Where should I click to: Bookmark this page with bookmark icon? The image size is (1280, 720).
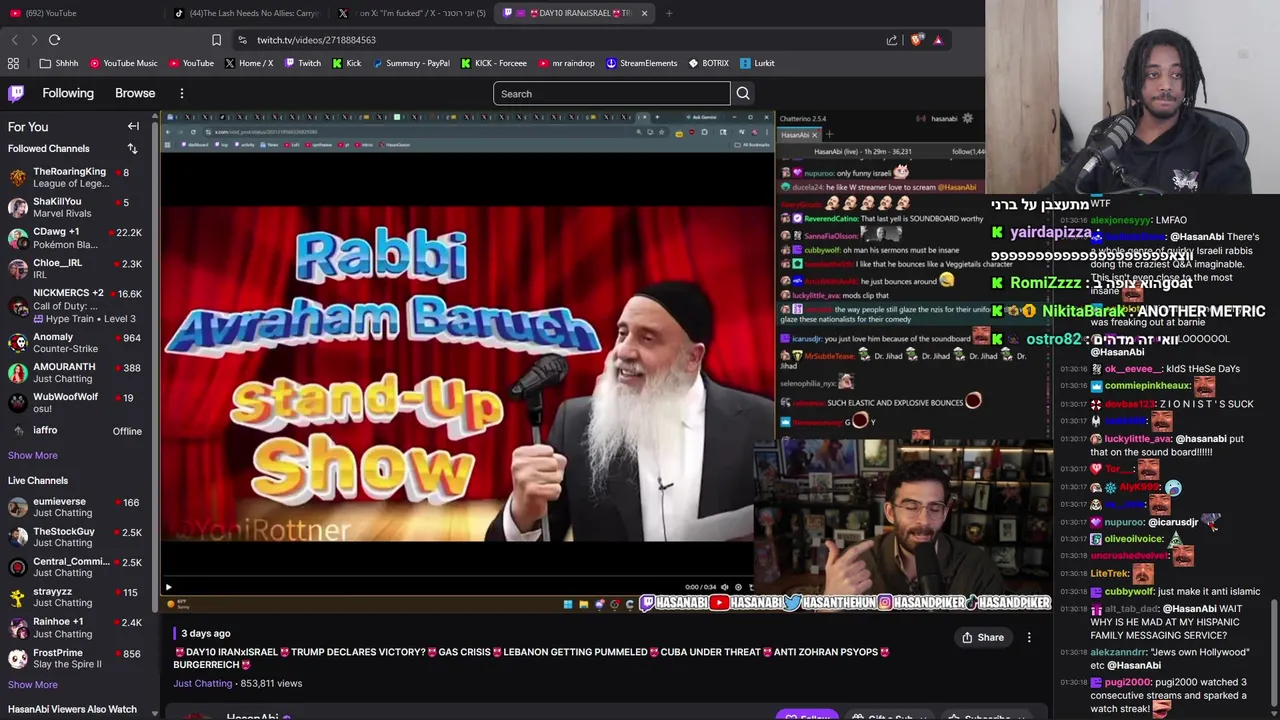pos(216,40)
